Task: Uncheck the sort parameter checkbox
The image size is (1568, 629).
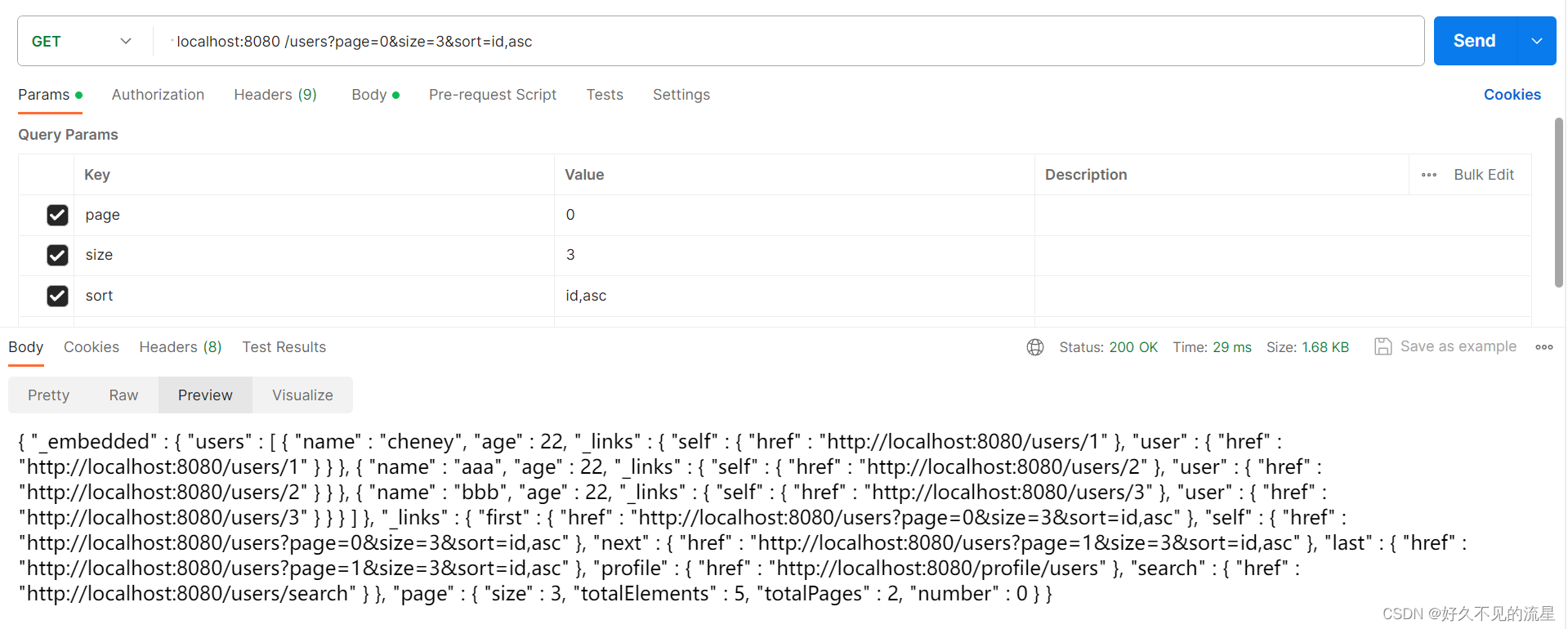Action: tap(57, 296)
